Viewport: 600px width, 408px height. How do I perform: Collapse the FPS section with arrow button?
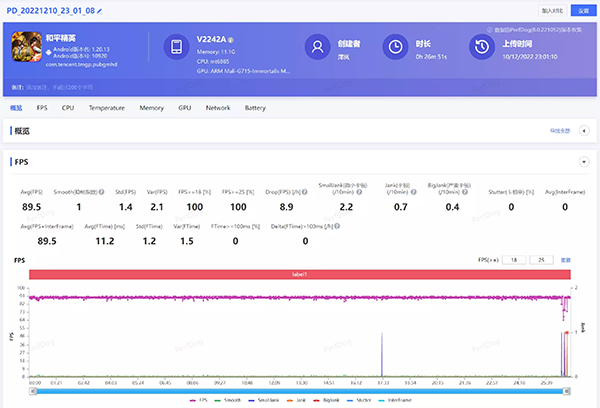pos(583,161)
